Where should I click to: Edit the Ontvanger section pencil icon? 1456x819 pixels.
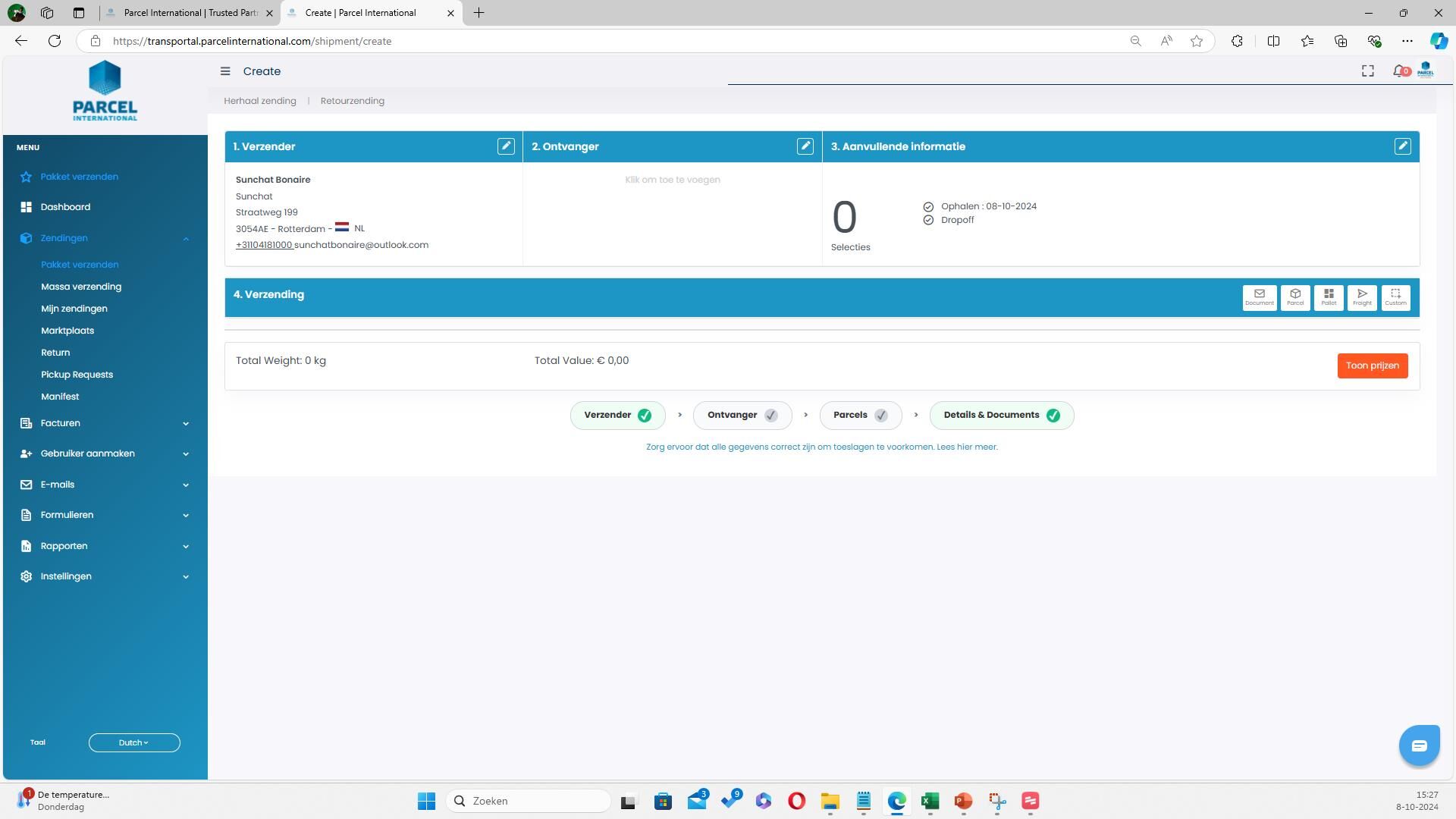point(805,146)
